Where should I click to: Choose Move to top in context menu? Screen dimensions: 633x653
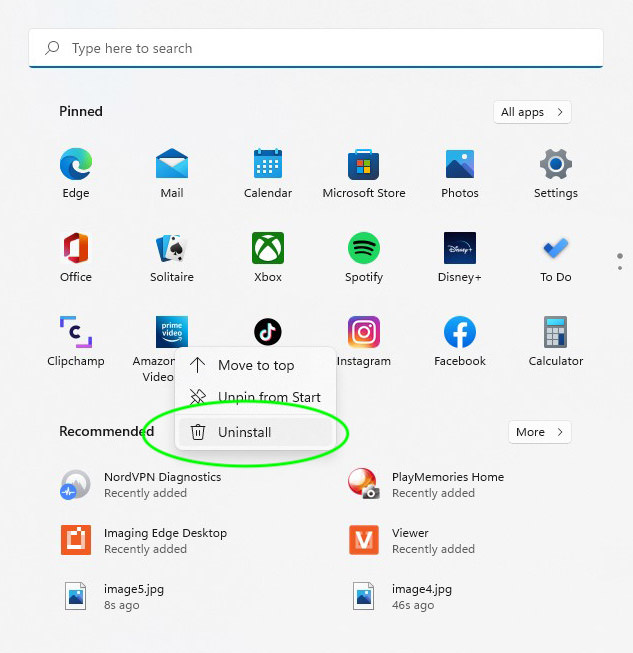[255, 365]
